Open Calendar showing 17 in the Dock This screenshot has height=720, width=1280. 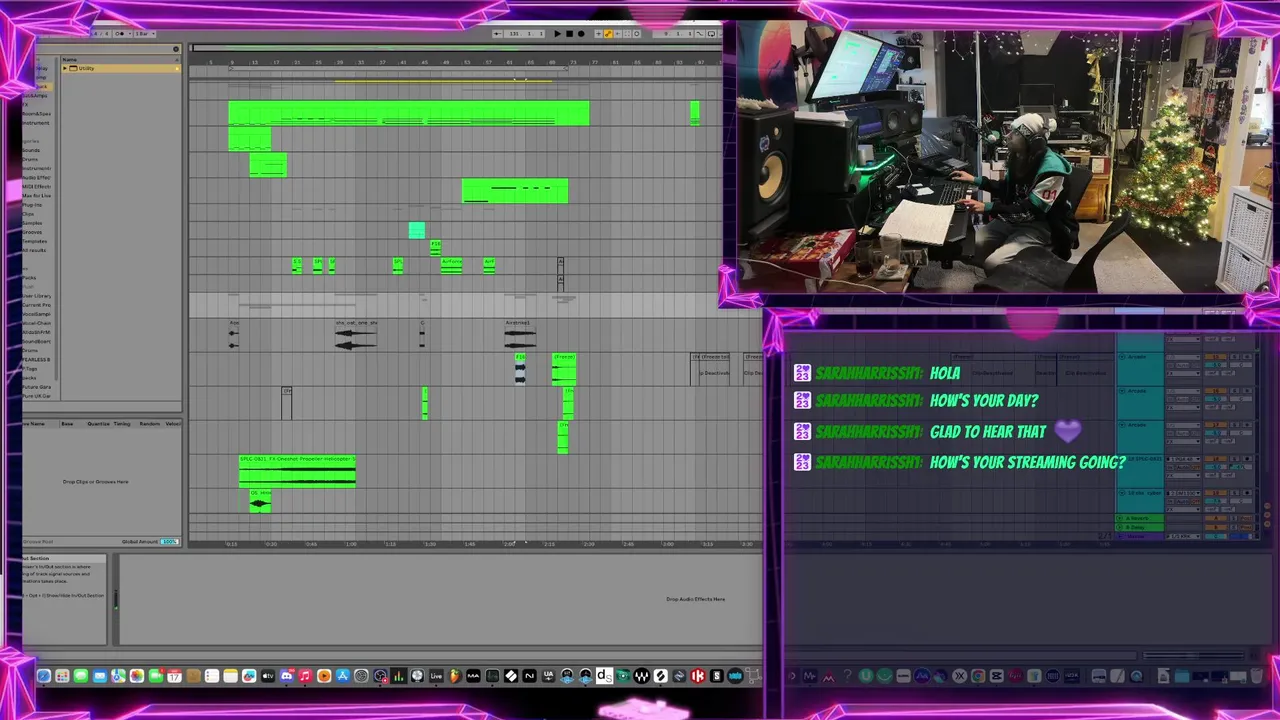[174, 676]
